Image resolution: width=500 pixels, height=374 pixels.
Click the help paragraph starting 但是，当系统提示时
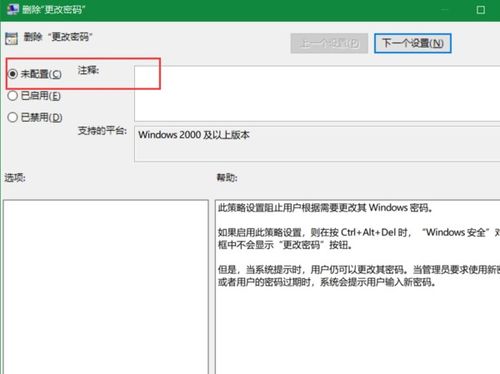click(359, 276)
